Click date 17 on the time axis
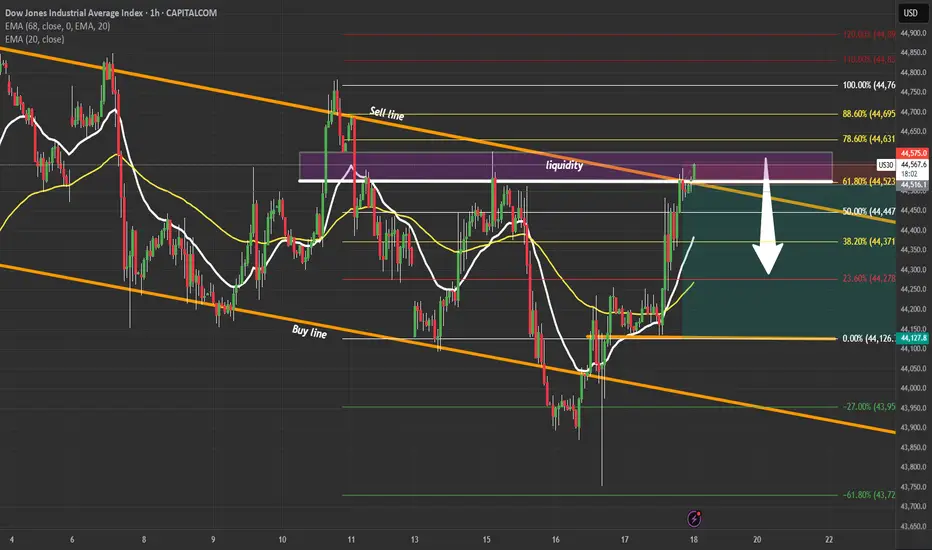 [624, 540]
